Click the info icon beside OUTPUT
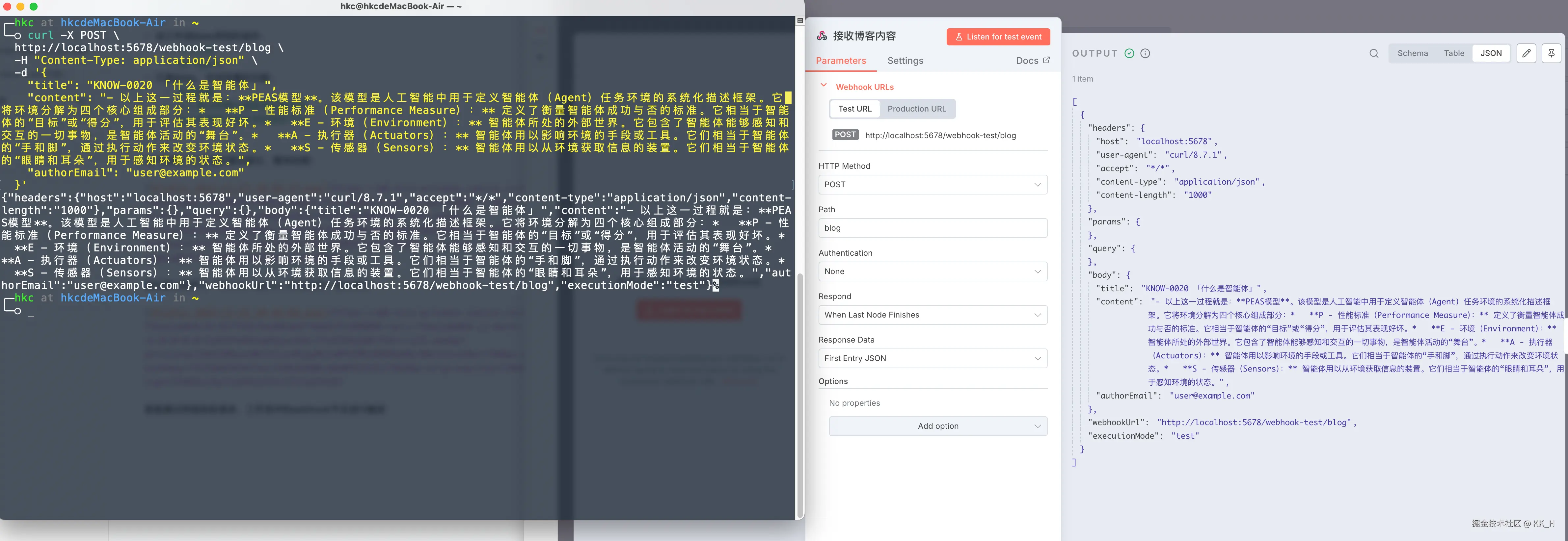Image resolution: width=1568 pixels, height=541 pixels. (x=1145, y=53)
